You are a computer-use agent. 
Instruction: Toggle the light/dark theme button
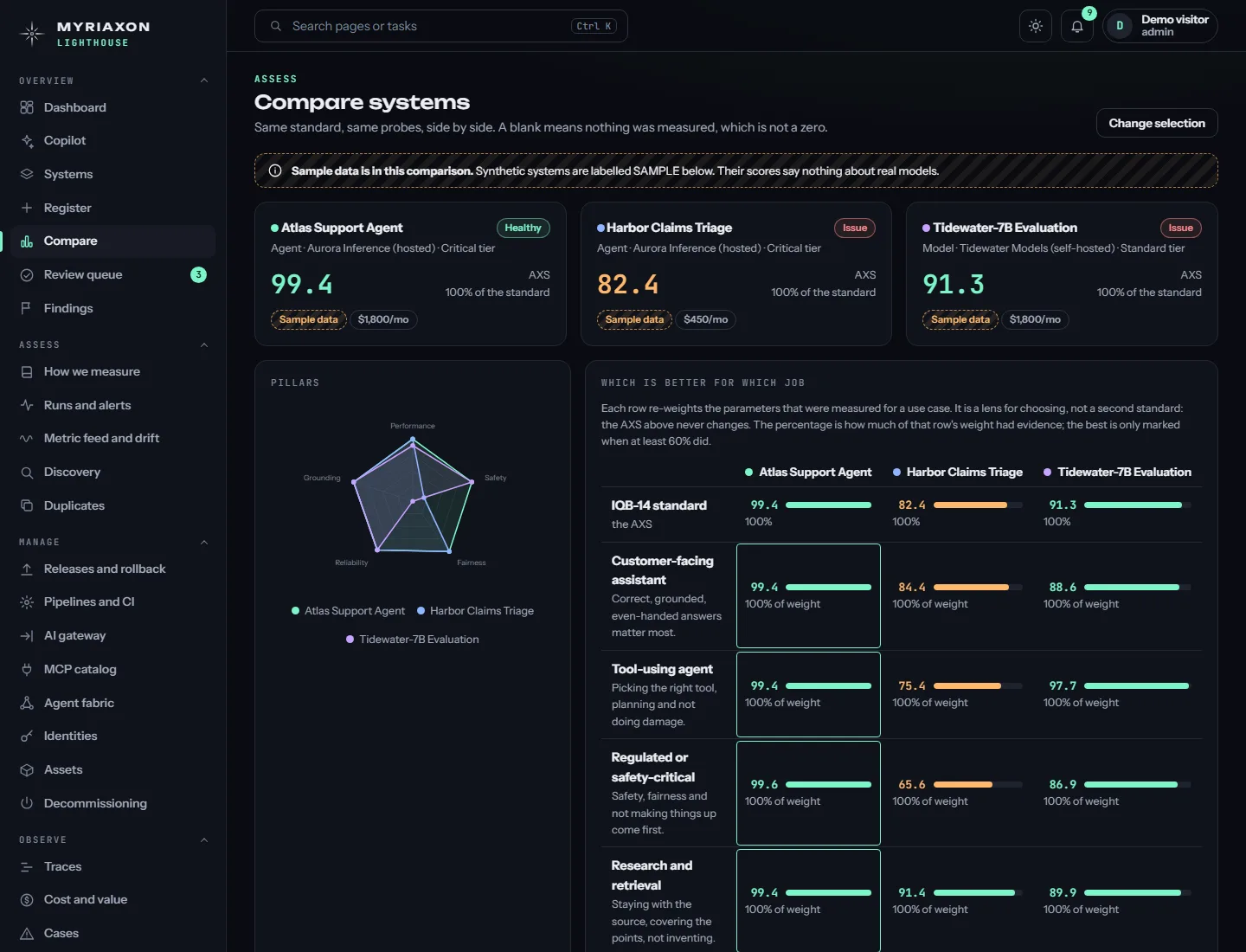[x=1036, y=26]
